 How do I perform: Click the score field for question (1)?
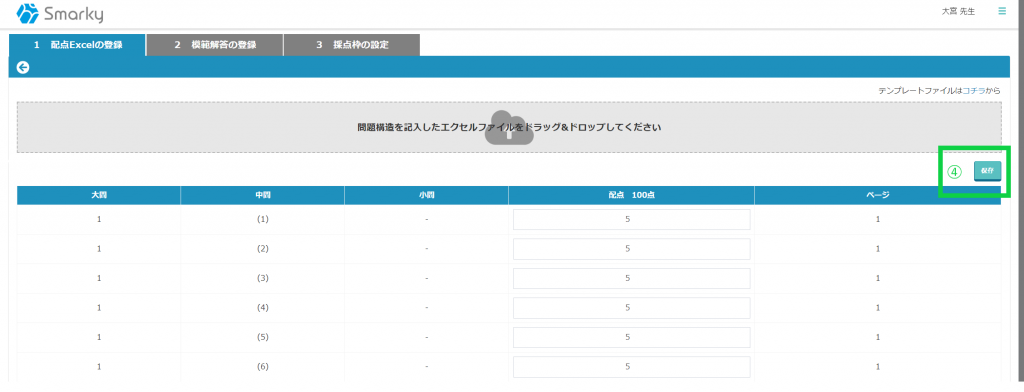coord(632,220)
